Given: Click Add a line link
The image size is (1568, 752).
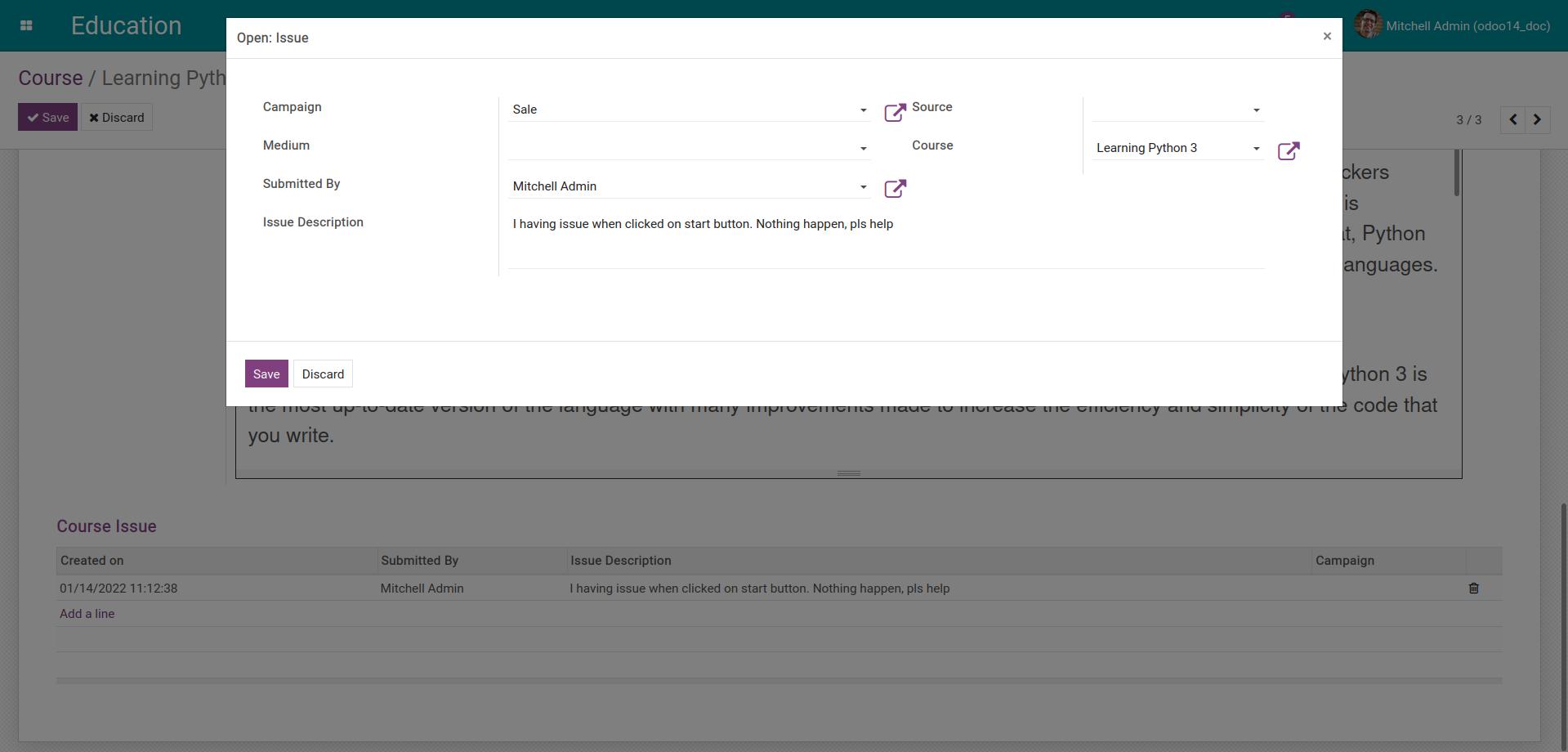Looking at the screenshot, I should coord(87,614).
